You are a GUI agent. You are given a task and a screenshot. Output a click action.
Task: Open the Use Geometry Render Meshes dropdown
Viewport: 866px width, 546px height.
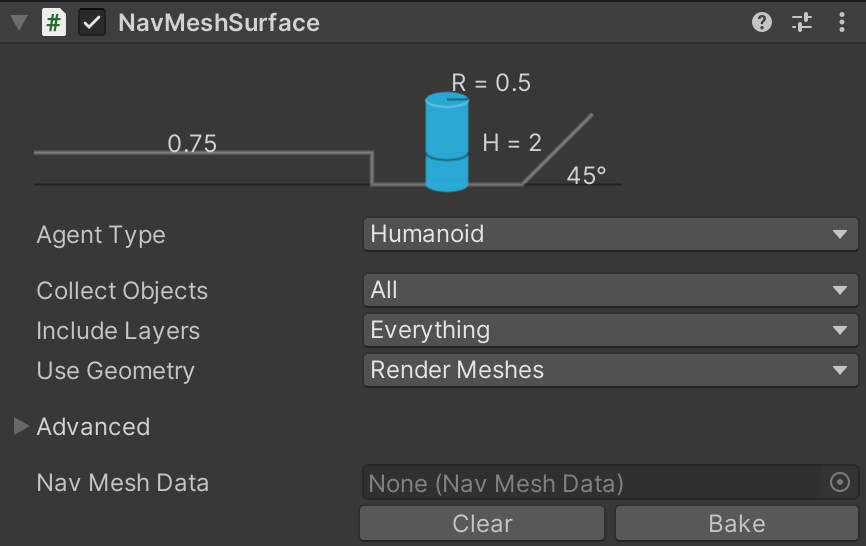(x=610, y=371)
